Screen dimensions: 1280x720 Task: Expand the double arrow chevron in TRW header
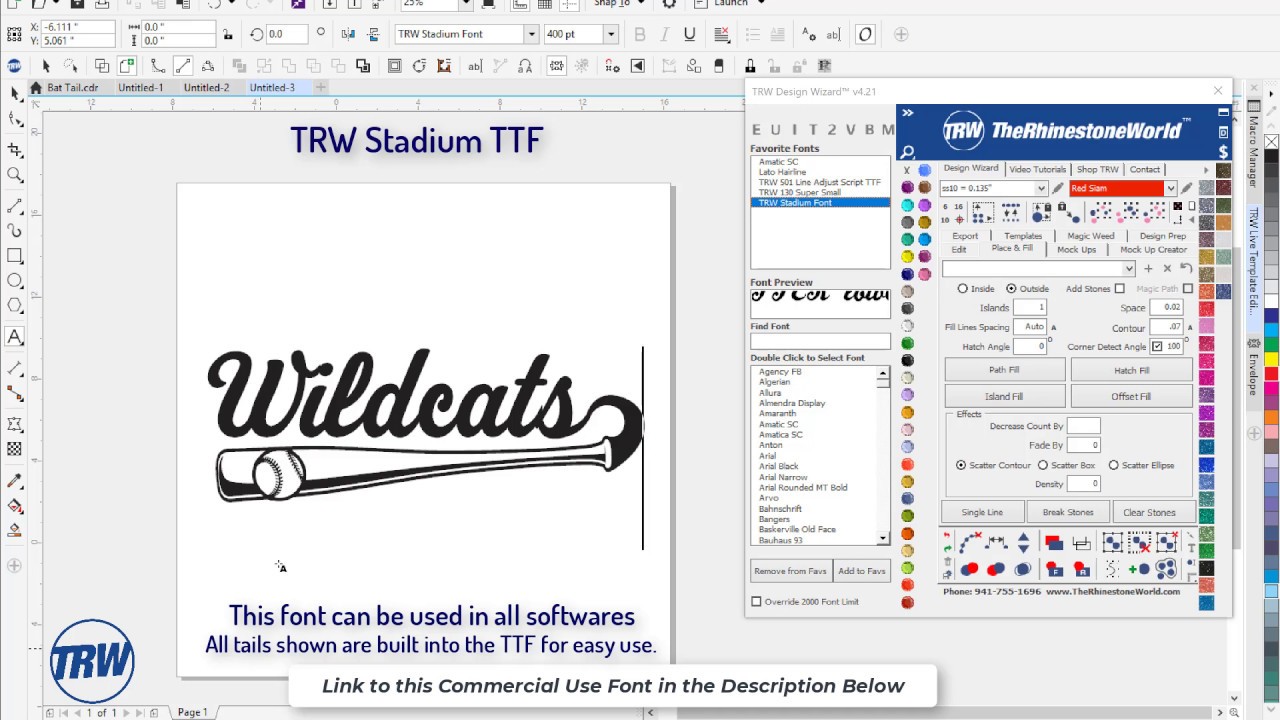coord(907,113)
